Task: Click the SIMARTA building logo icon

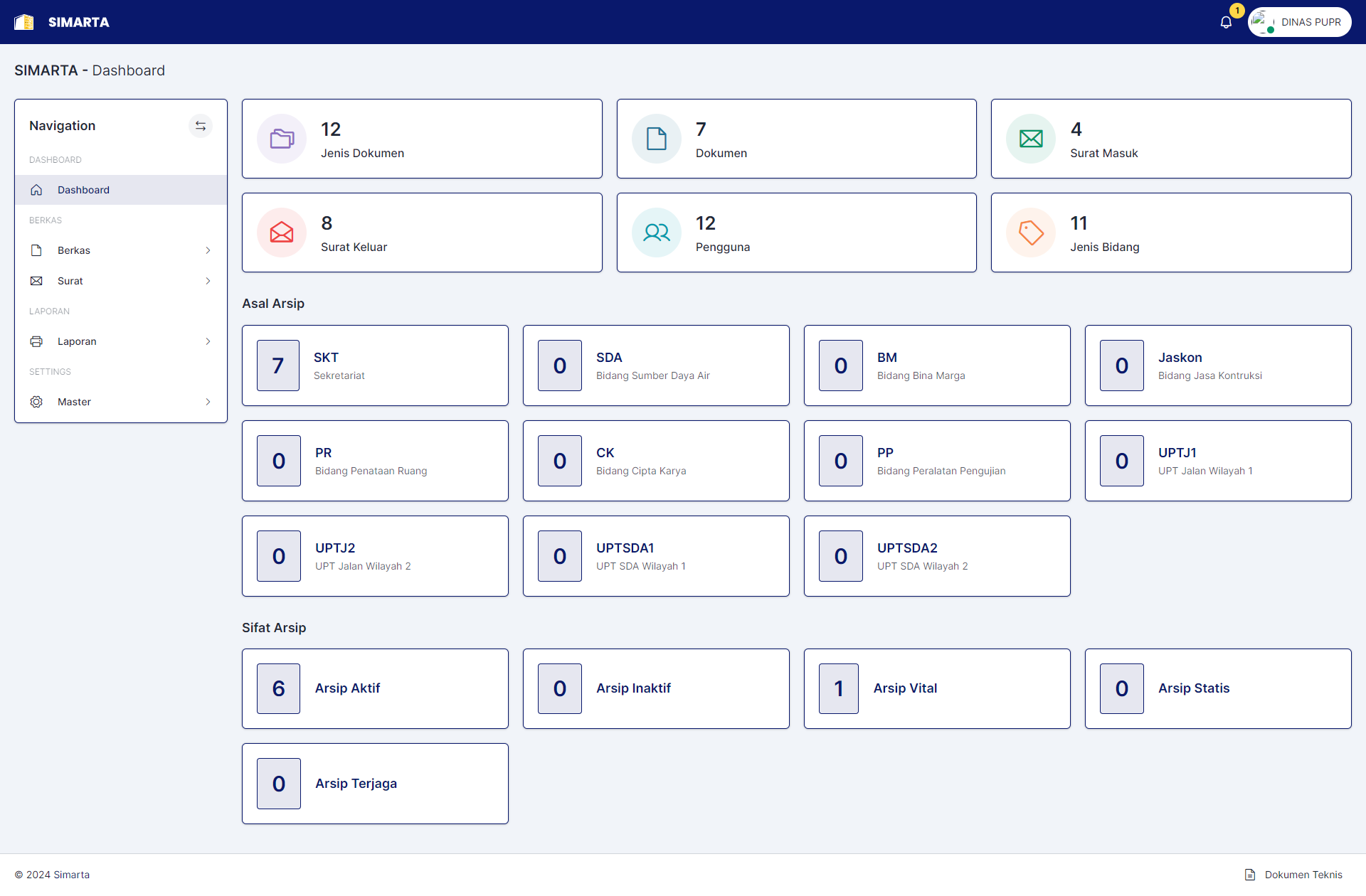Action: pyautogui.click(x=24, y=22)
